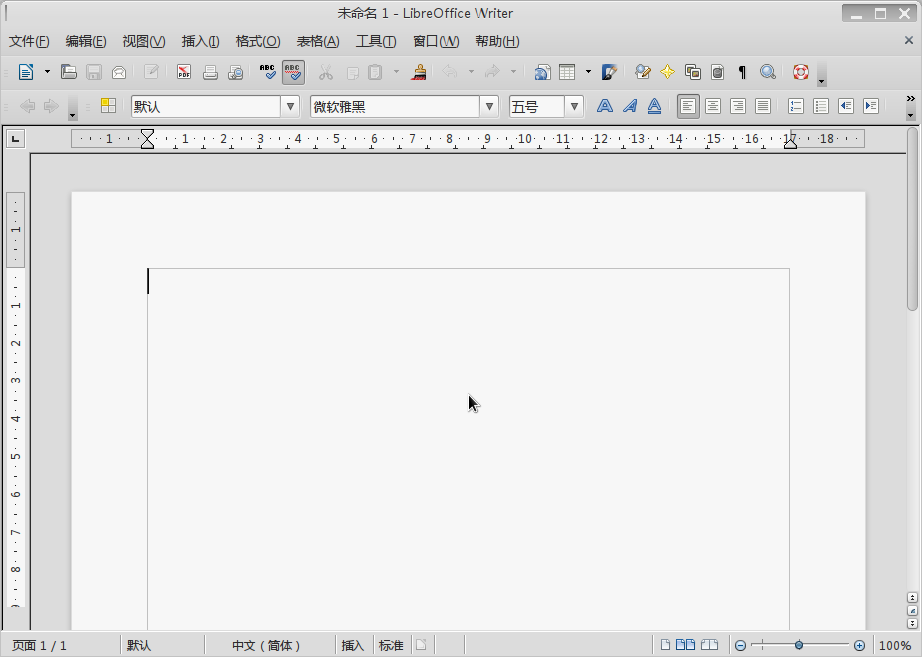Toggle bold formatting

pos(604,106)
